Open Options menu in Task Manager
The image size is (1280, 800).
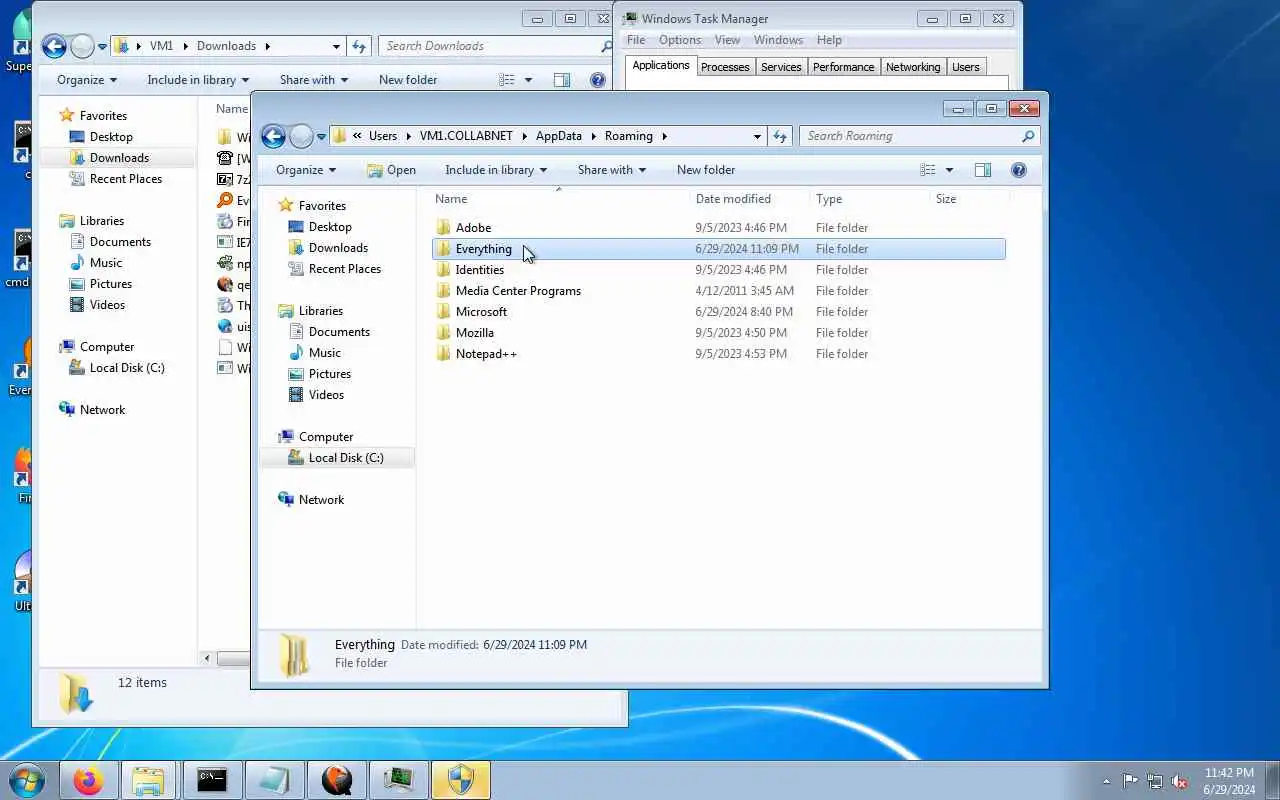coord(680,40)
